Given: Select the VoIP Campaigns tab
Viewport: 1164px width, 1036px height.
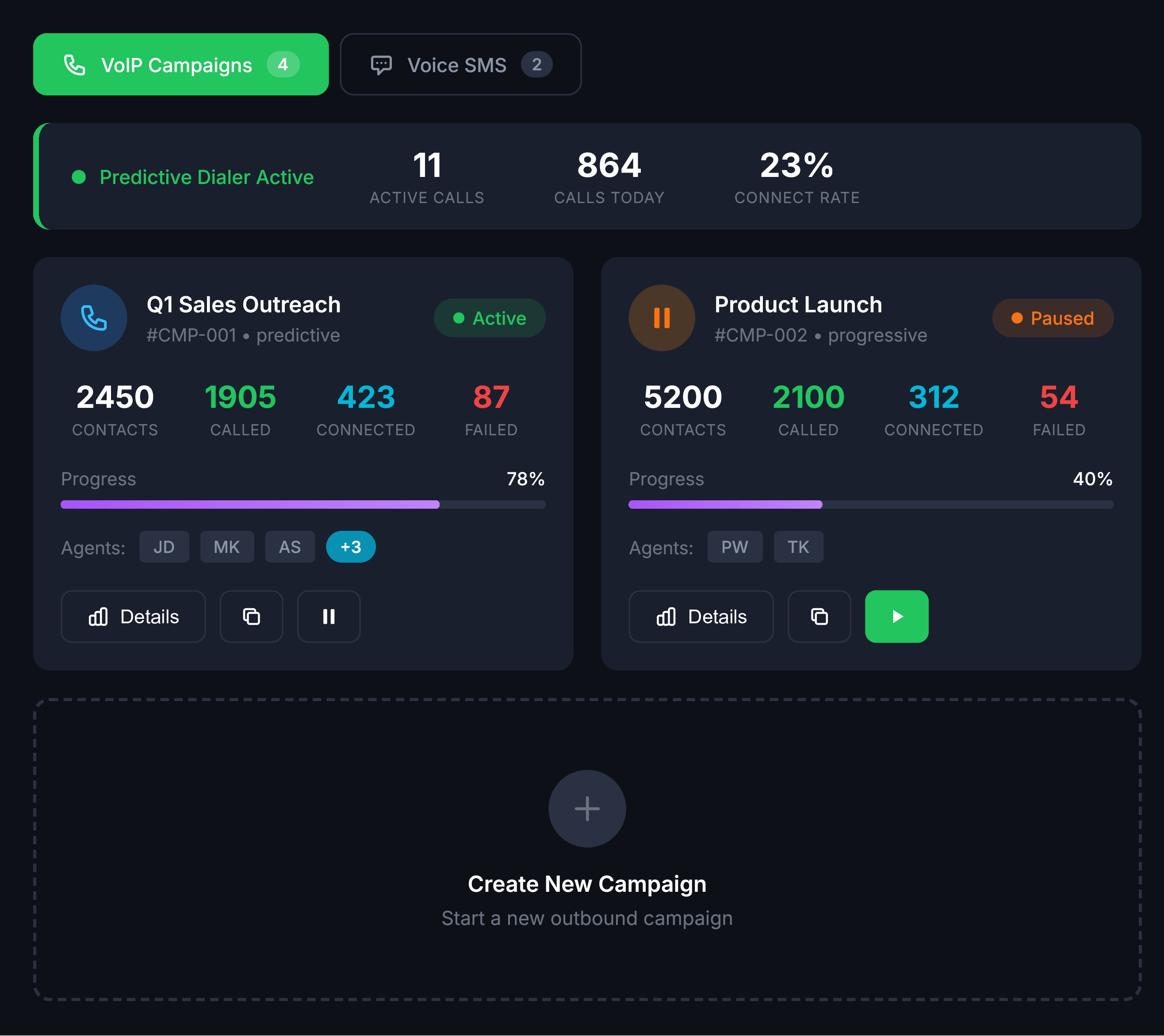Looking at the screenshot, I should [x=180, y=64].
